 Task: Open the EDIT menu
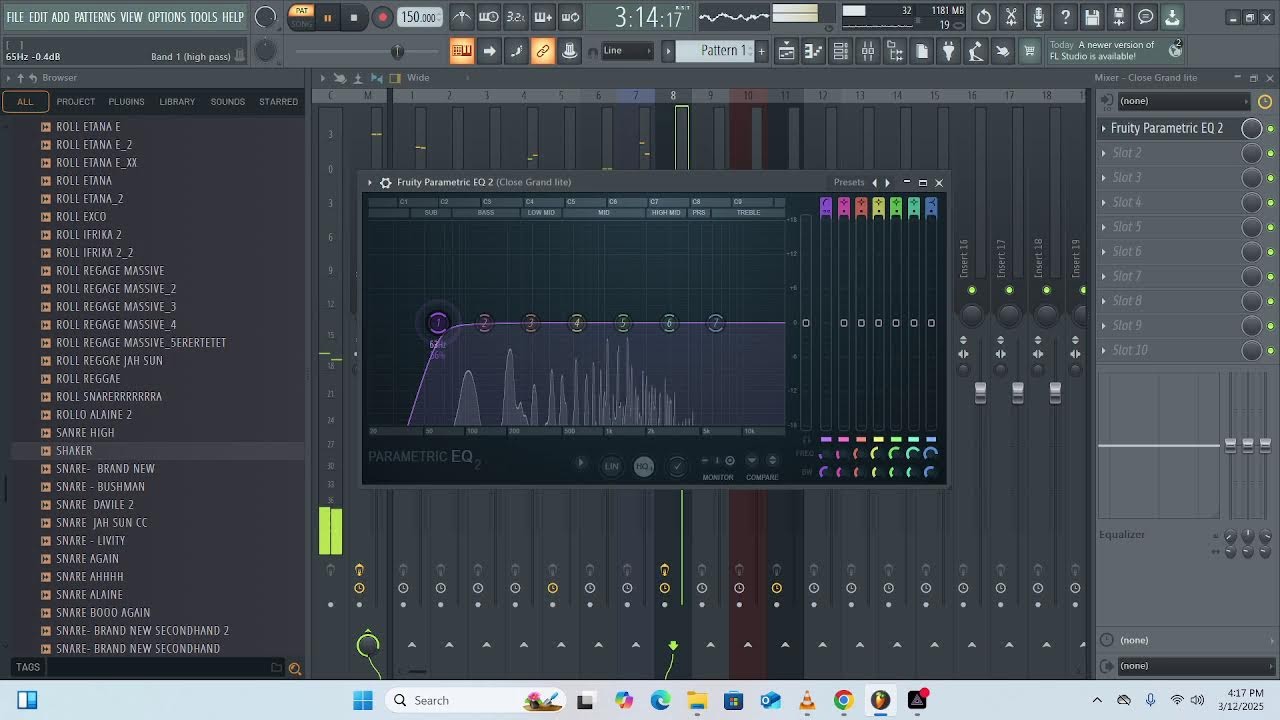[x=38, y=17]
